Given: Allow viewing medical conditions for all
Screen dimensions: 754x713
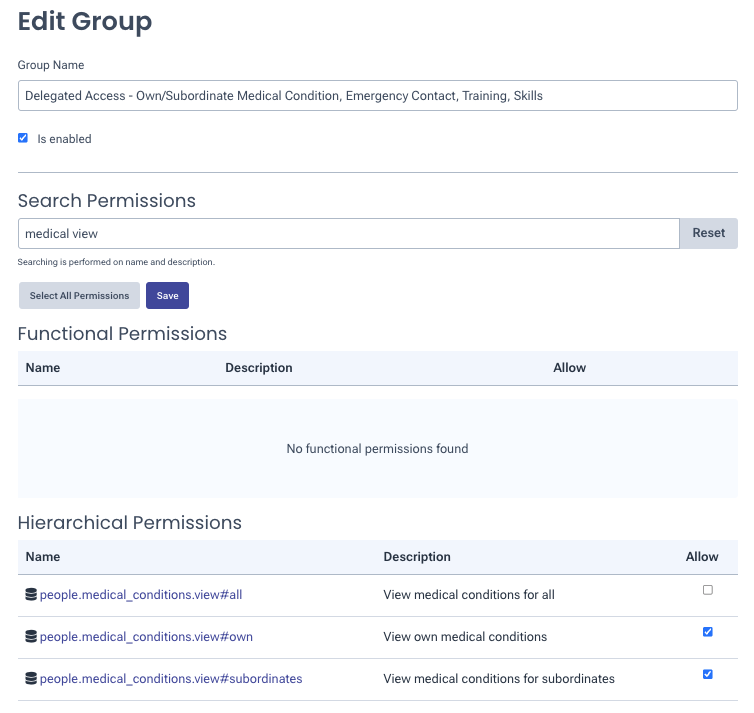Looking at the screenshot, I should tap(708, 590).
